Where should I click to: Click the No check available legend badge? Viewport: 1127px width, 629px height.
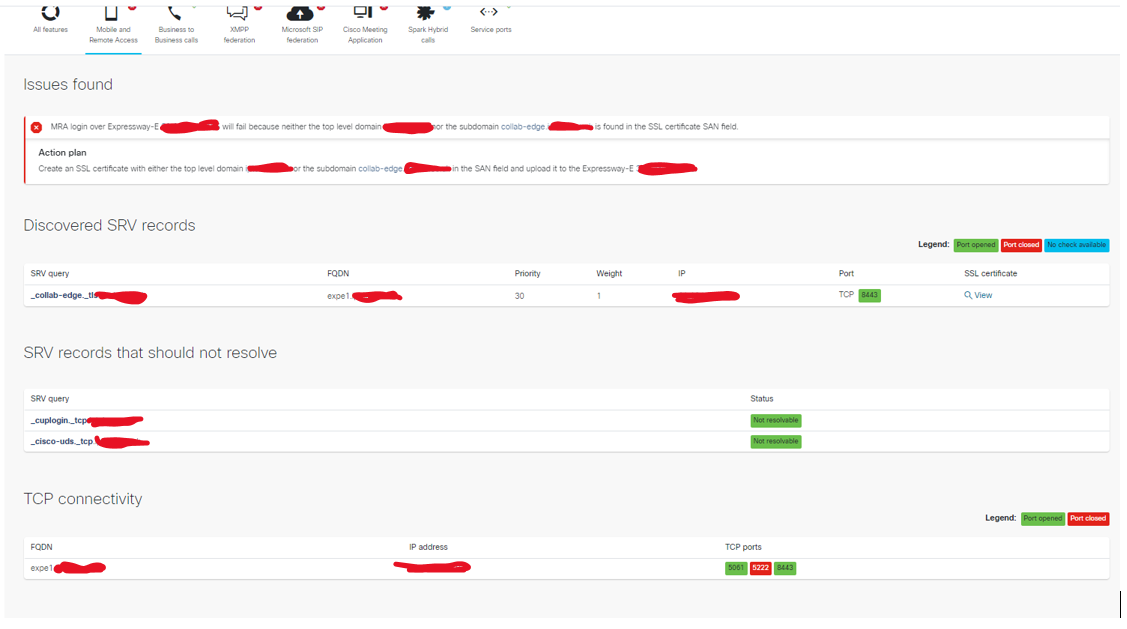click(1075, 245)
